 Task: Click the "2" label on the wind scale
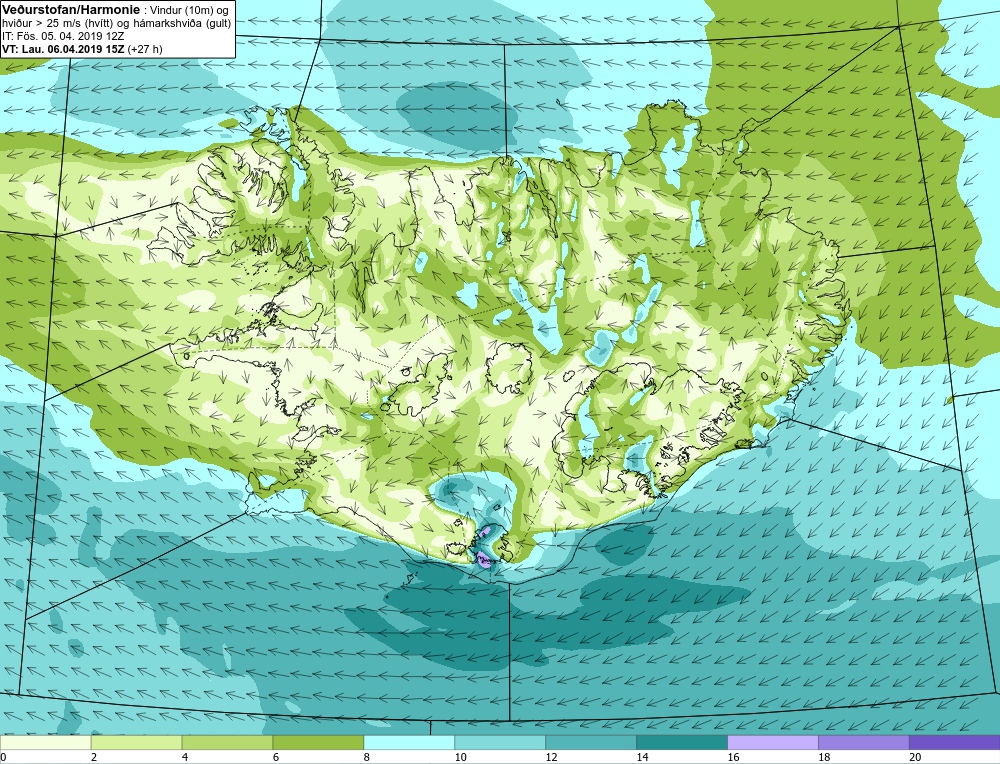click(x=94, y=757)
